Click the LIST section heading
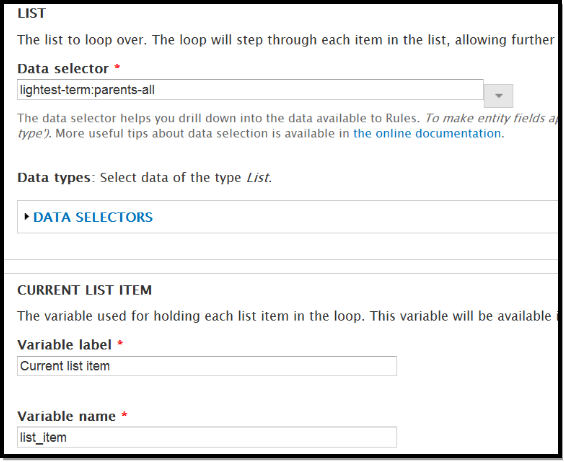The width and height of the screenshot is (564, 462). coord(32,13)
